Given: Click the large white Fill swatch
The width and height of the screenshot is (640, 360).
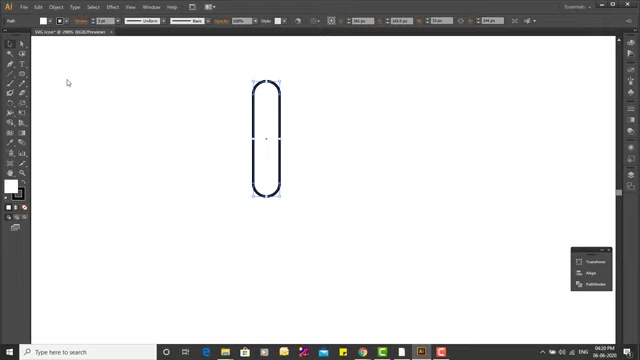Looking at the screenshot, I should (11, 187).
